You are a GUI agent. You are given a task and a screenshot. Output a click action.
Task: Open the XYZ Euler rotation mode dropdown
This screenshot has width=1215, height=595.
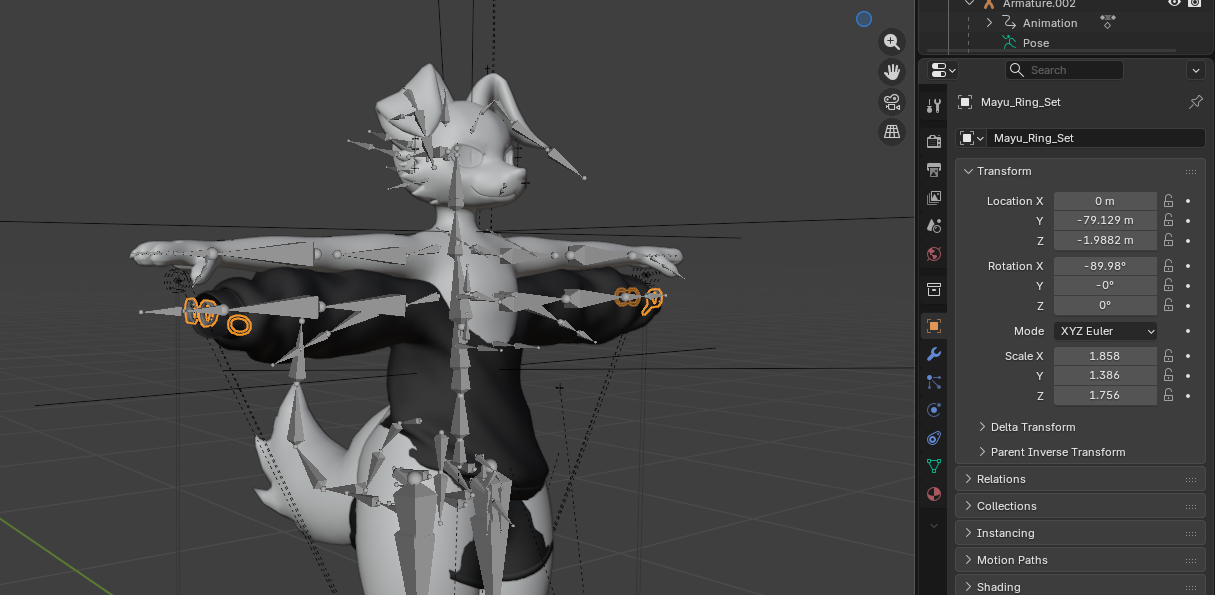pos(1105,331)
